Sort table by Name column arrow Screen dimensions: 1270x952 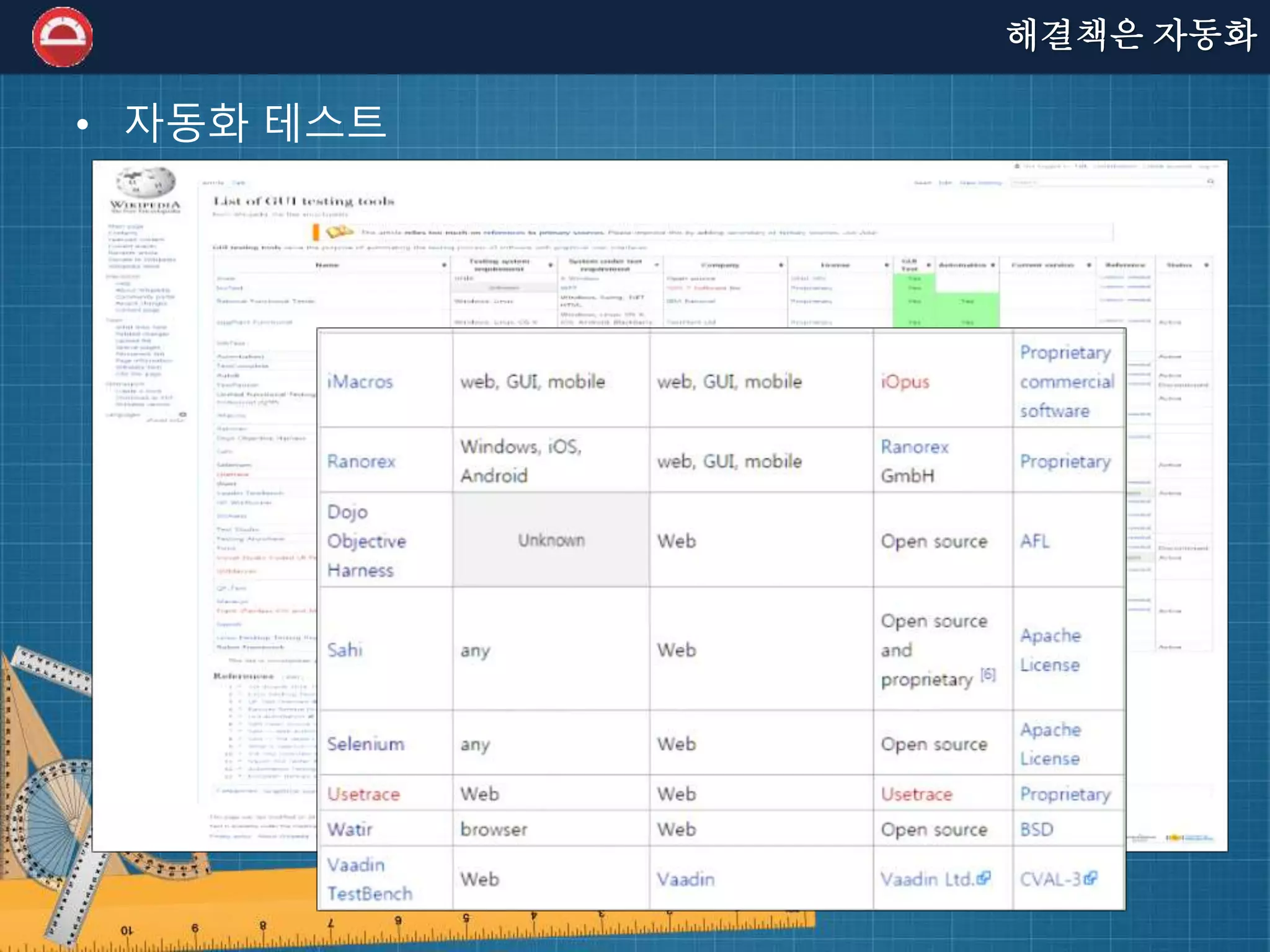(x=444, y=265)
